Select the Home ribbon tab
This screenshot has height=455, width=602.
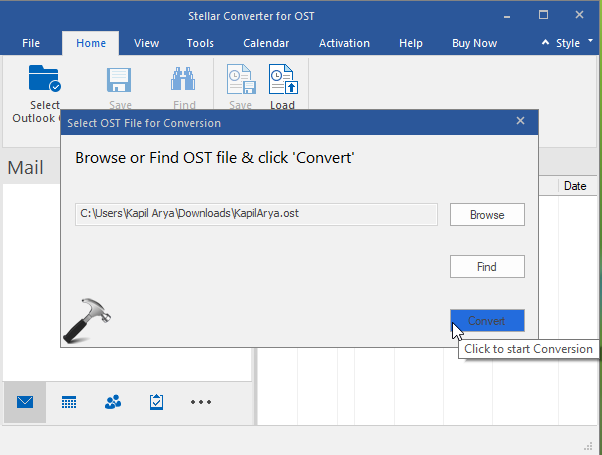coord(91,43)
